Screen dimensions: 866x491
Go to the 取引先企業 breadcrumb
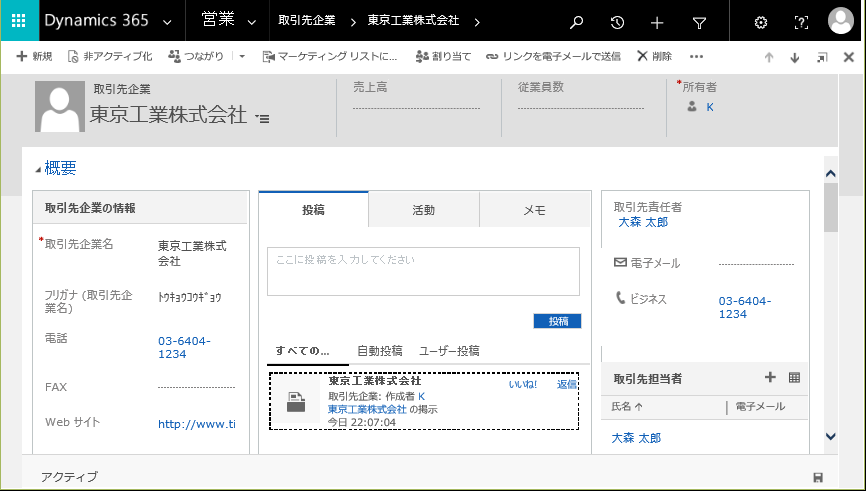coord(307,21)
